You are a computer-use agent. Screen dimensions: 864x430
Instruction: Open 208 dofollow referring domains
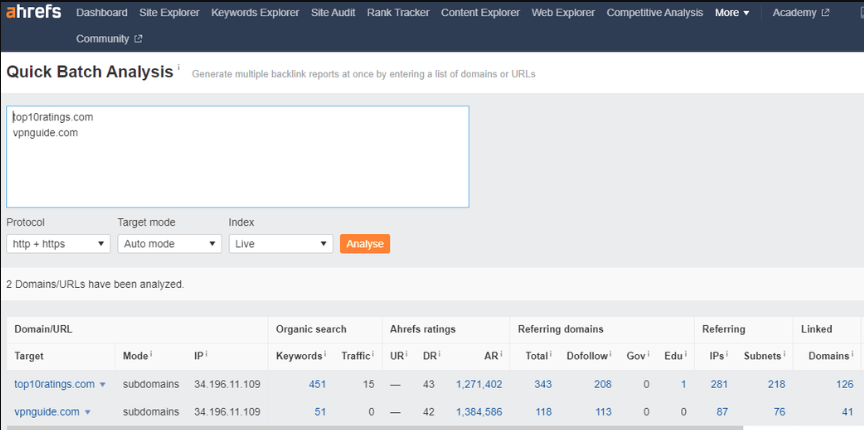coord(602,384)
